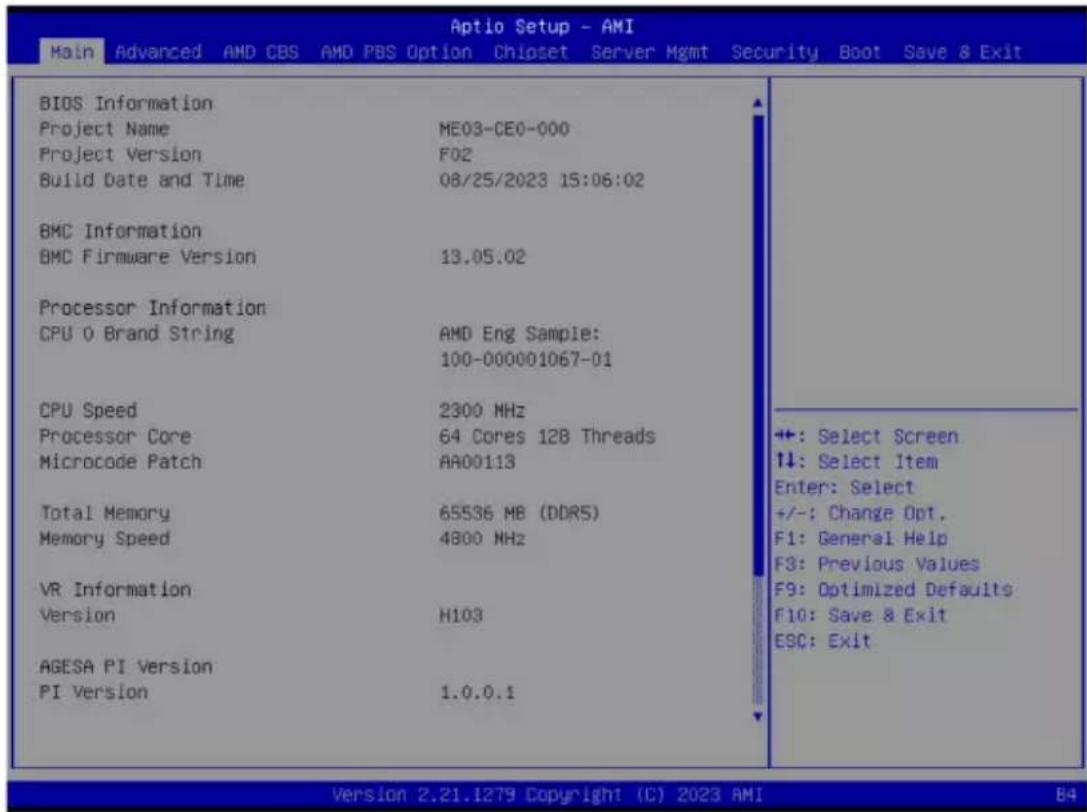
Task: Click CPU speed value 2300 MHz
Action: 482,411
